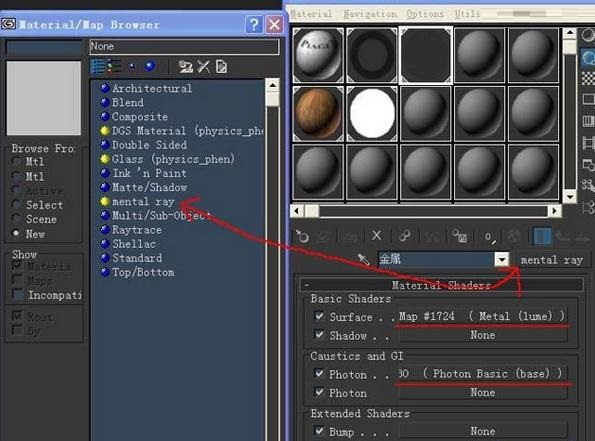Viewport: 595px width, 441px height.
Task: Click Reset Map/Mtl X icon
Action: (x=376, y=236)
